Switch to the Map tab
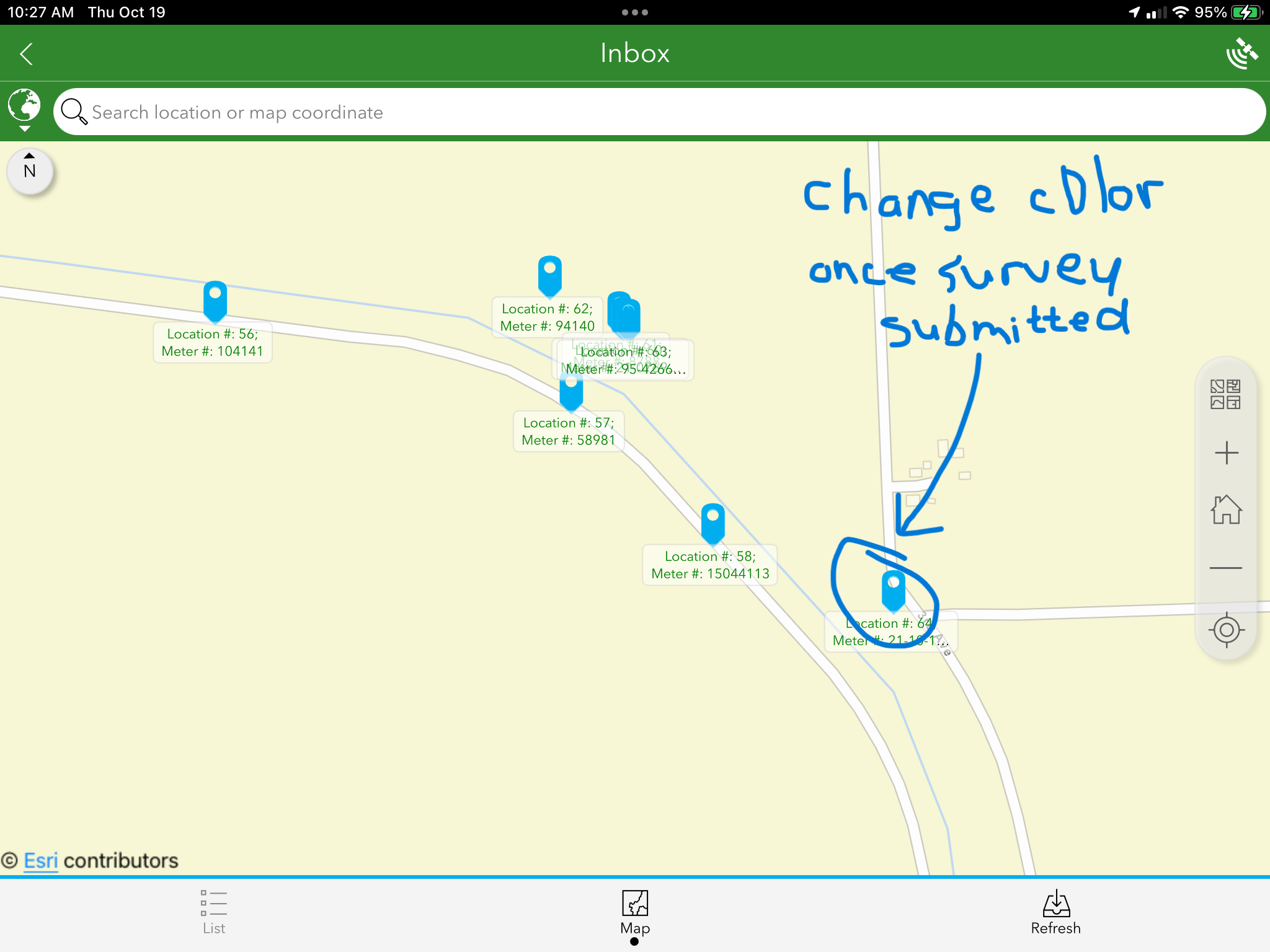The height and width of the screenshot is (952, 1270). [634, 911]
